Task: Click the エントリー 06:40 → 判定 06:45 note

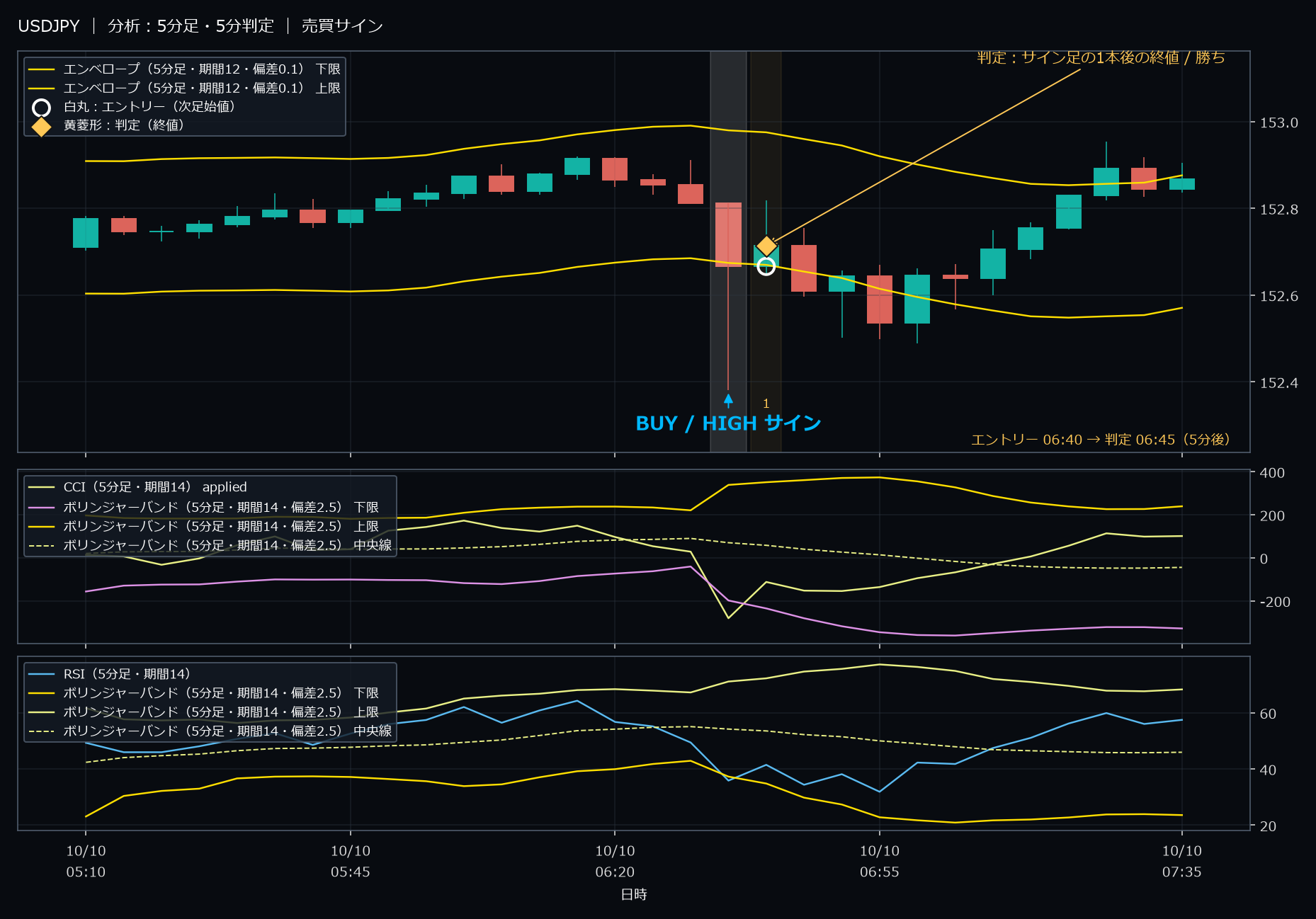Action: (1100, 440)
